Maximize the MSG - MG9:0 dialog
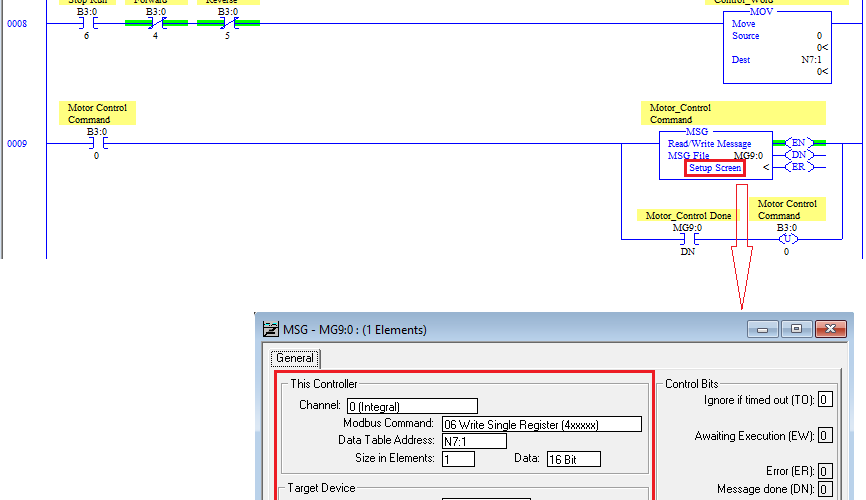Image resolution: width=866 pixels, height=500 pixels. pyautogui.click(x=796, y=329)
